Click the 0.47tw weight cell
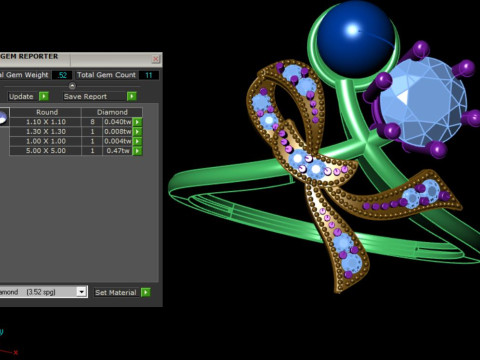This screenshot has width=480, height=360. [117, 151]
